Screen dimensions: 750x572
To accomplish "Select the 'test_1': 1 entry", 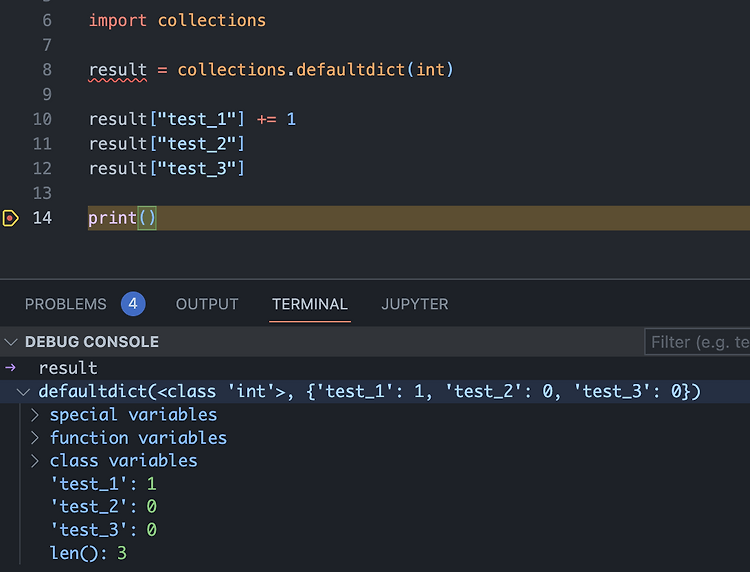I will coord(103,484).
